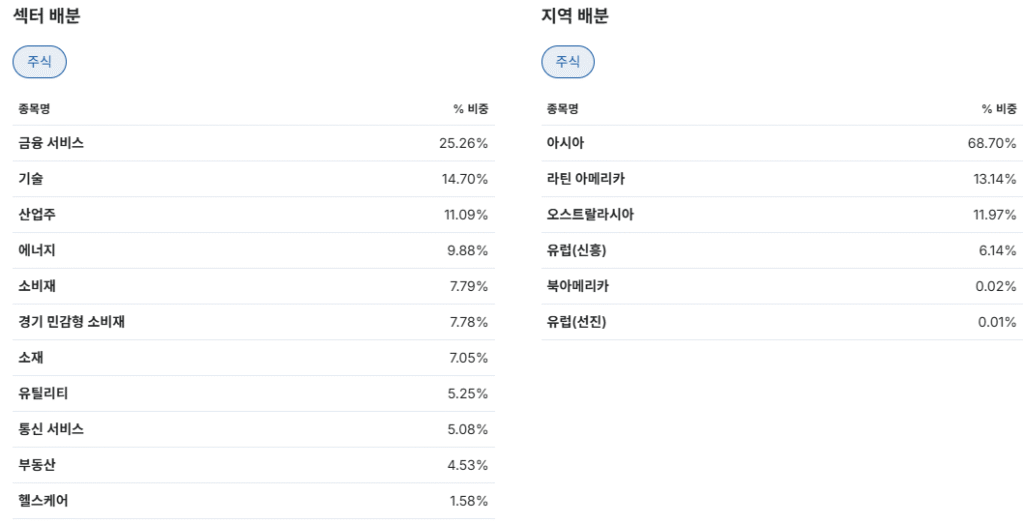Click the 에너지 sector entry
The height and width of the screenshot is (524, 1024).
pos(37,251)
